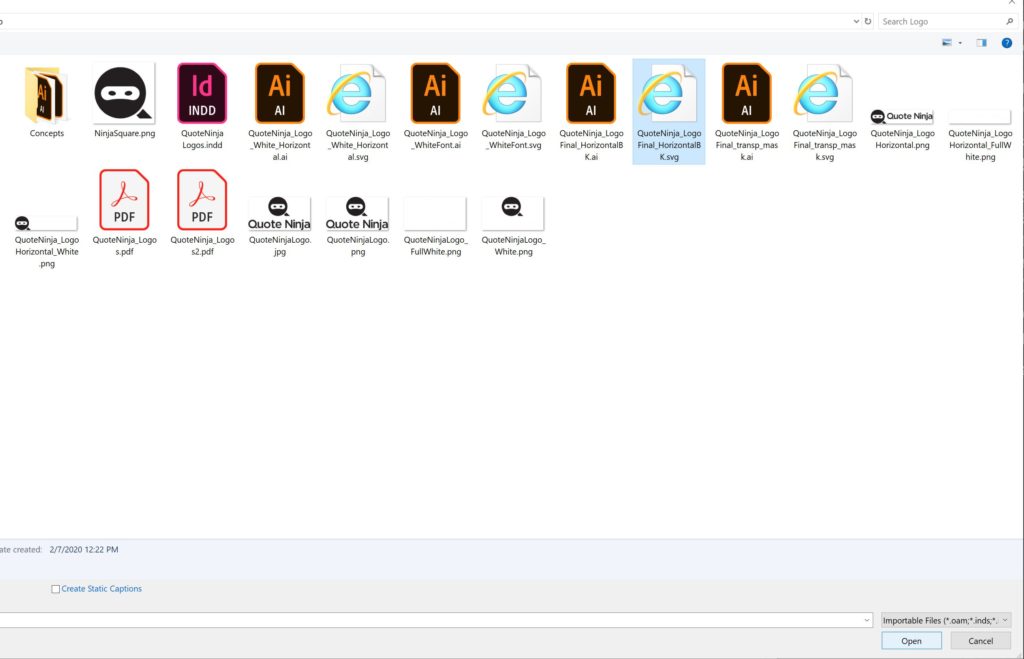Click the Cancel button
The image size is (1024, 659).
[x=980, y=641]
